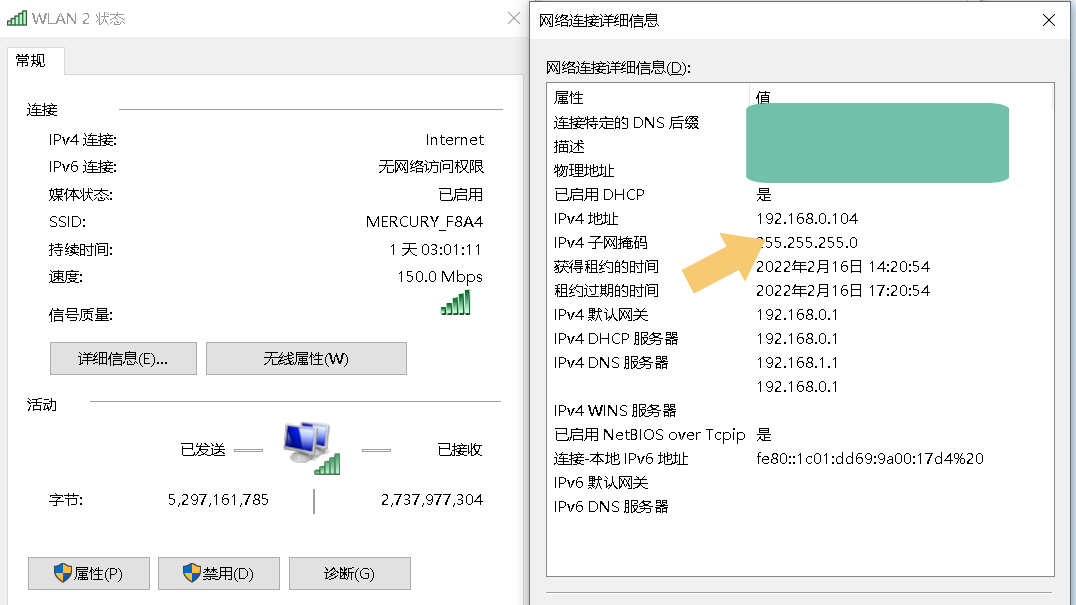Select the IPv4 默认网关 label
This screenshot has height=605, width=1076.
(x=601, y=314)
